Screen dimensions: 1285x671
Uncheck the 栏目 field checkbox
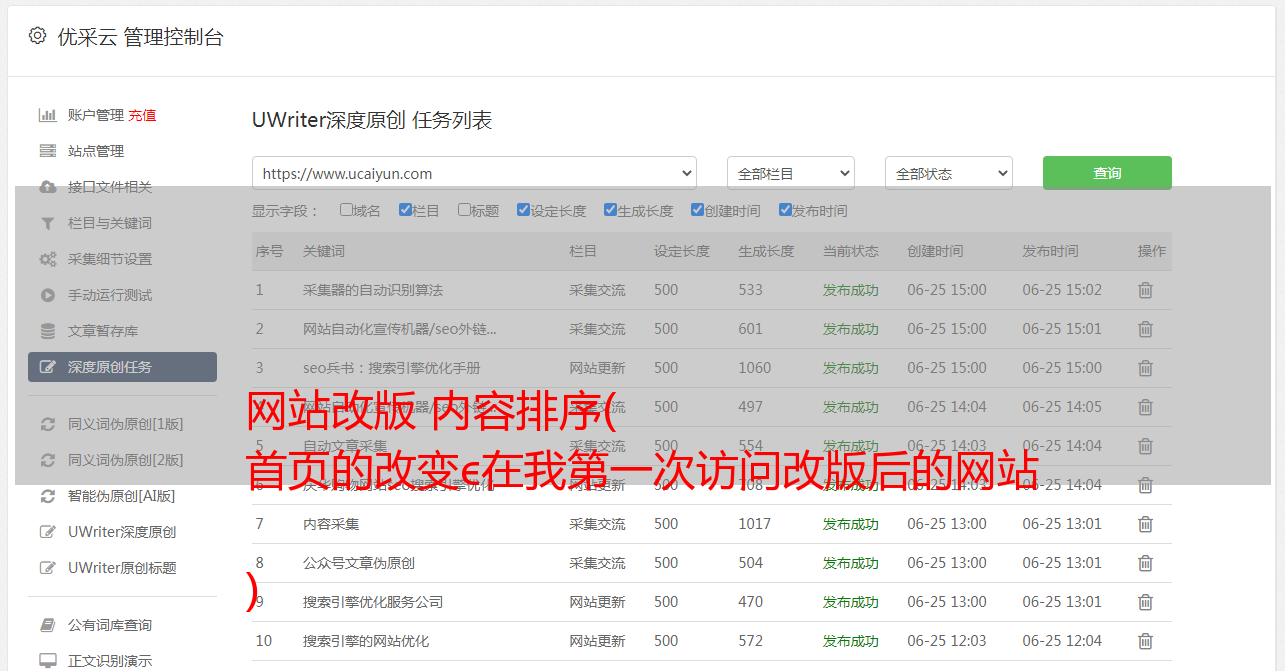tap(405, 210)
